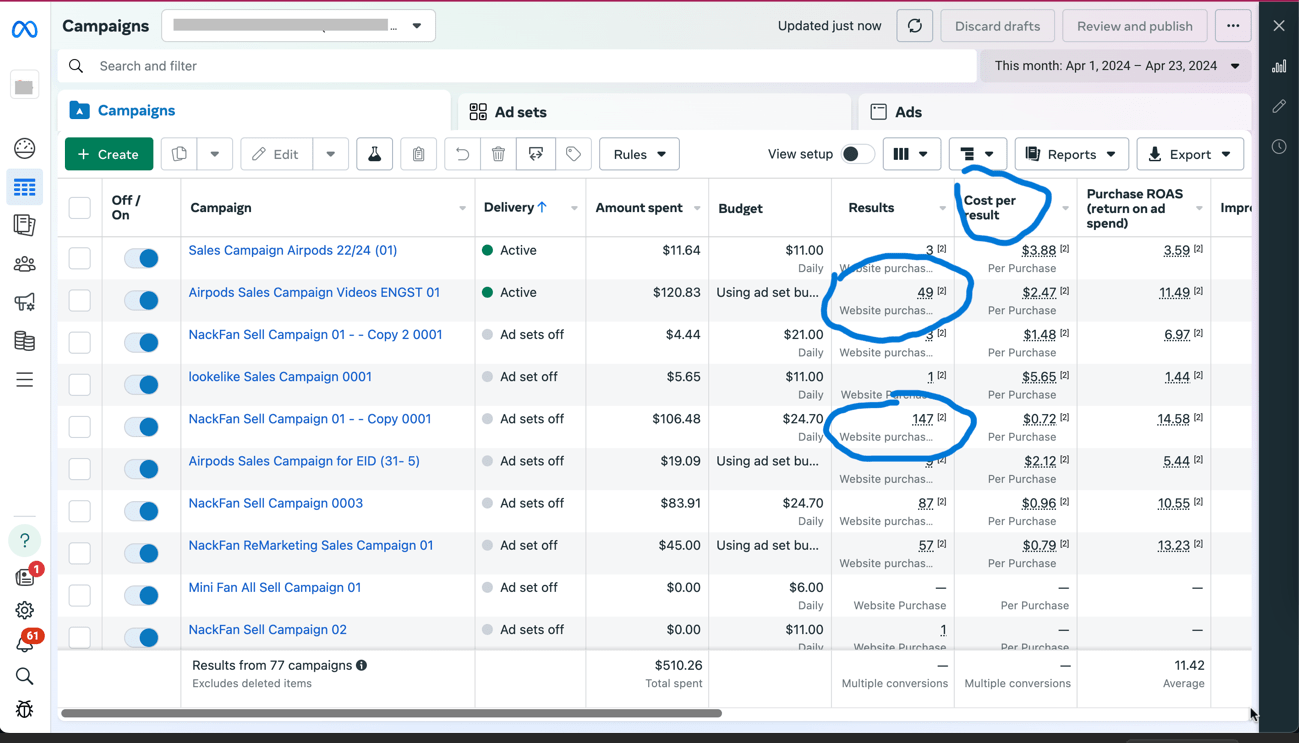Open the history clock in right panel
The width and height of the screenshot is (1299, 743).
1279,146
